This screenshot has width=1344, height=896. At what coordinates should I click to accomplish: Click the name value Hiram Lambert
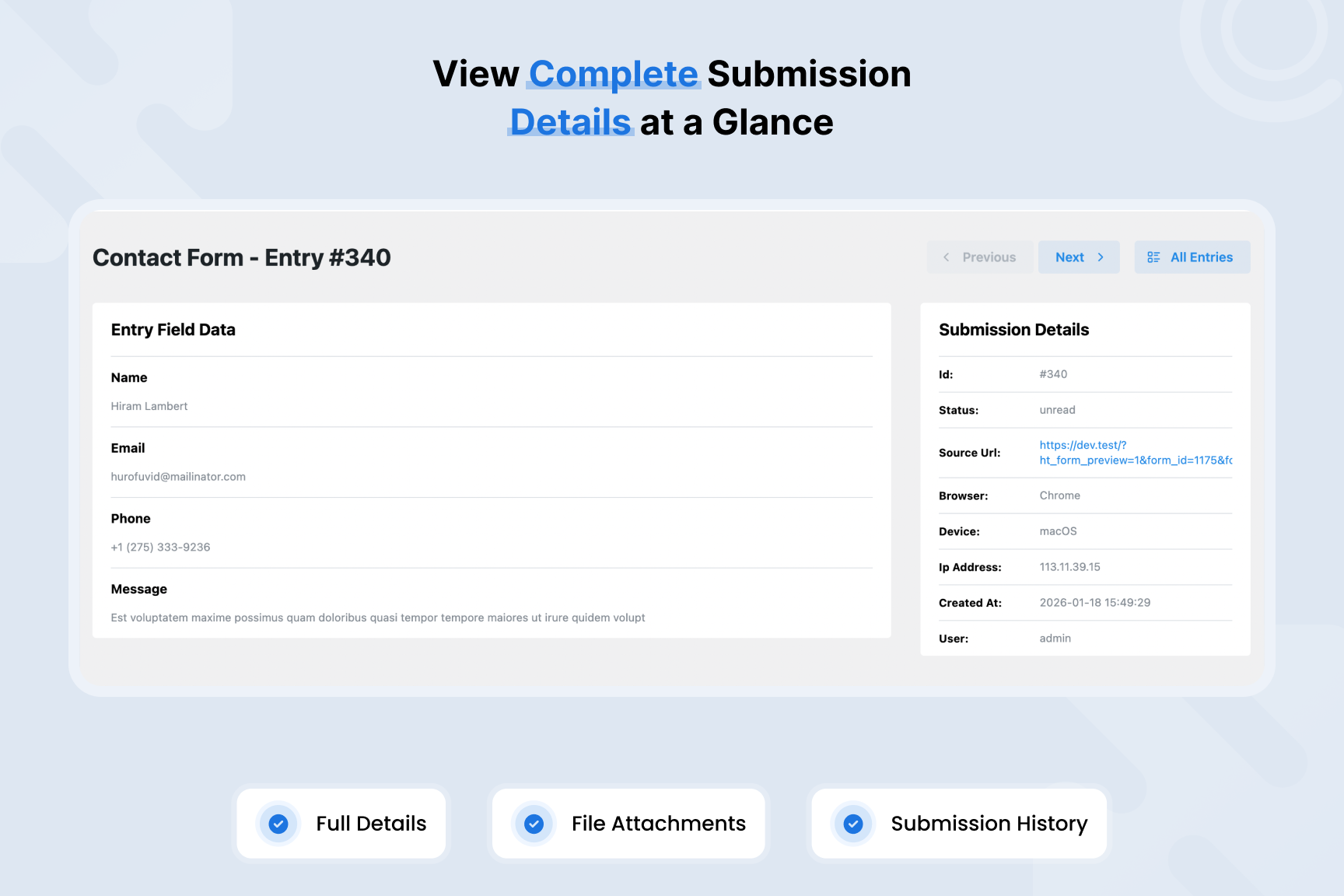(149, 406)
